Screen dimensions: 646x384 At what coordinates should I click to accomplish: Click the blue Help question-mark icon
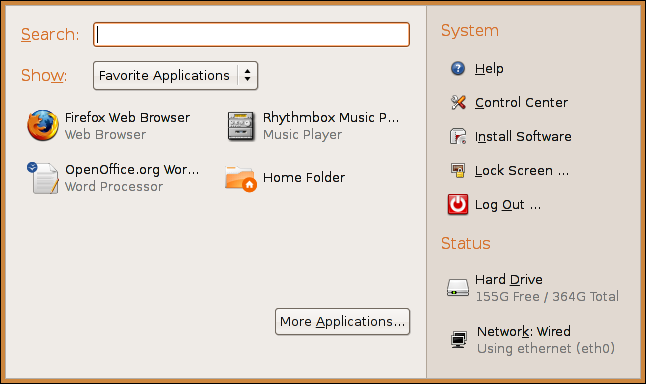pos(458,68)
